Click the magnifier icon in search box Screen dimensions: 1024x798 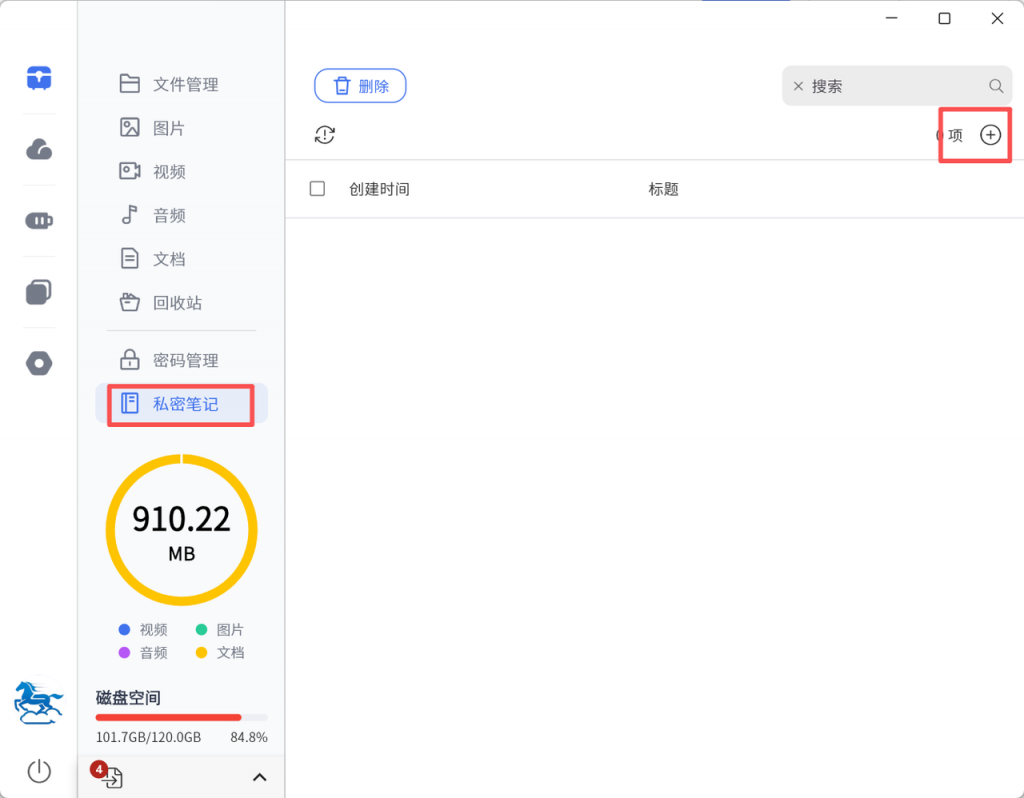click(996, 86)
